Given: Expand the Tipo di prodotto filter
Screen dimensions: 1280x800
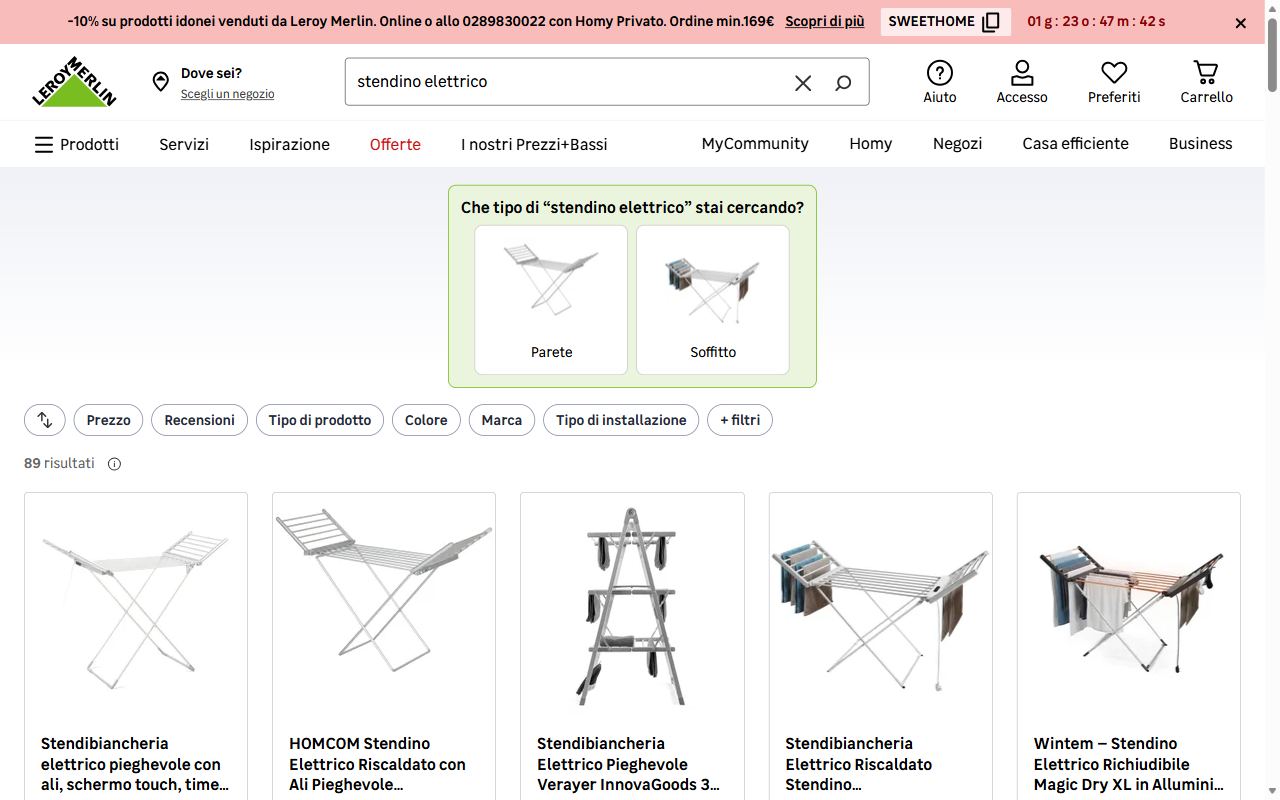Looking at the screenshot, I should click(x=320, y=420).
